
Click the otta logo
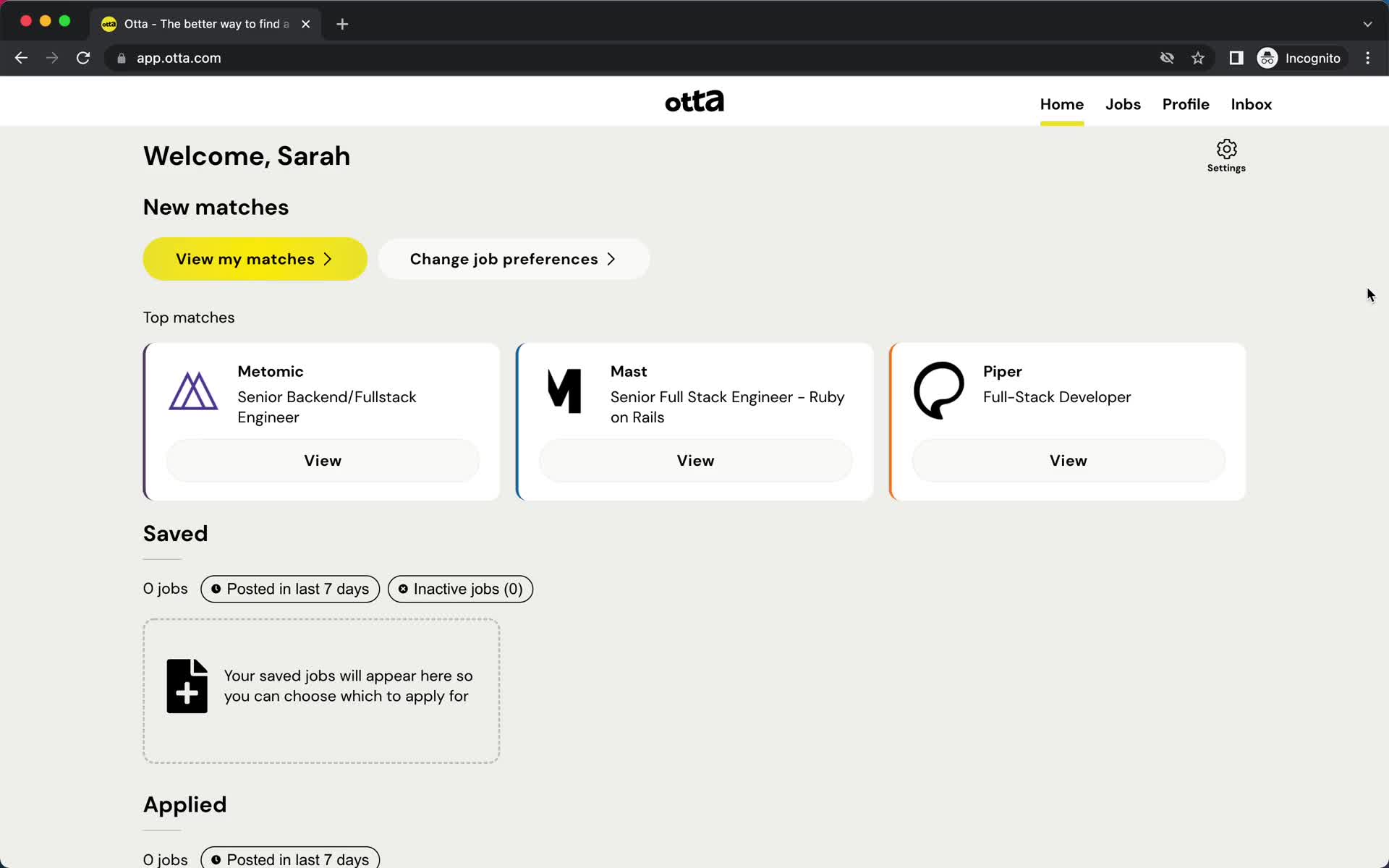[694, 101]
